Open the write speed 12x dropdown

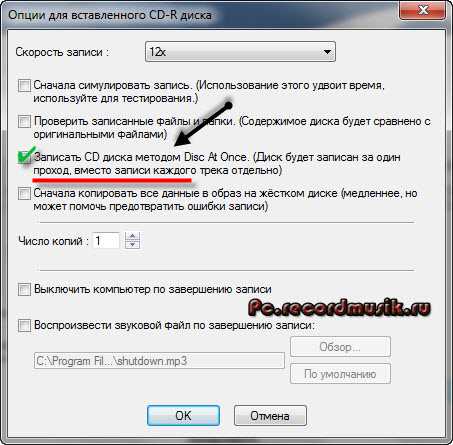[240, 52]
